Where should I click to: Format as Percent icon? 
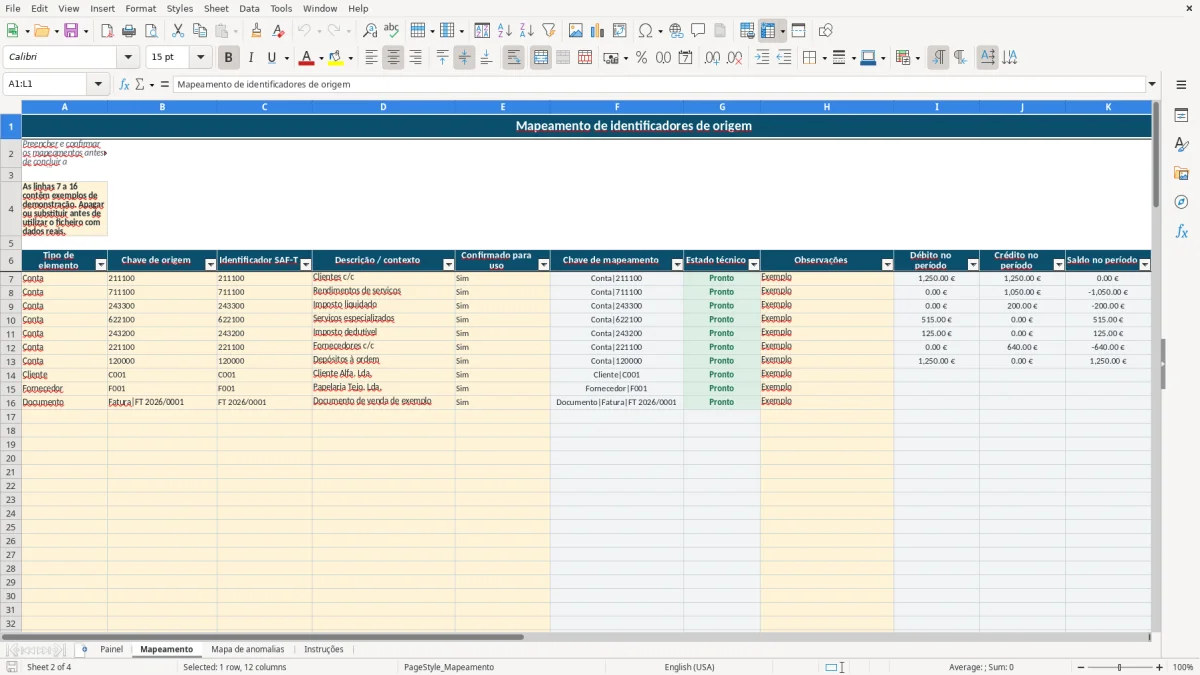point(642,58)
